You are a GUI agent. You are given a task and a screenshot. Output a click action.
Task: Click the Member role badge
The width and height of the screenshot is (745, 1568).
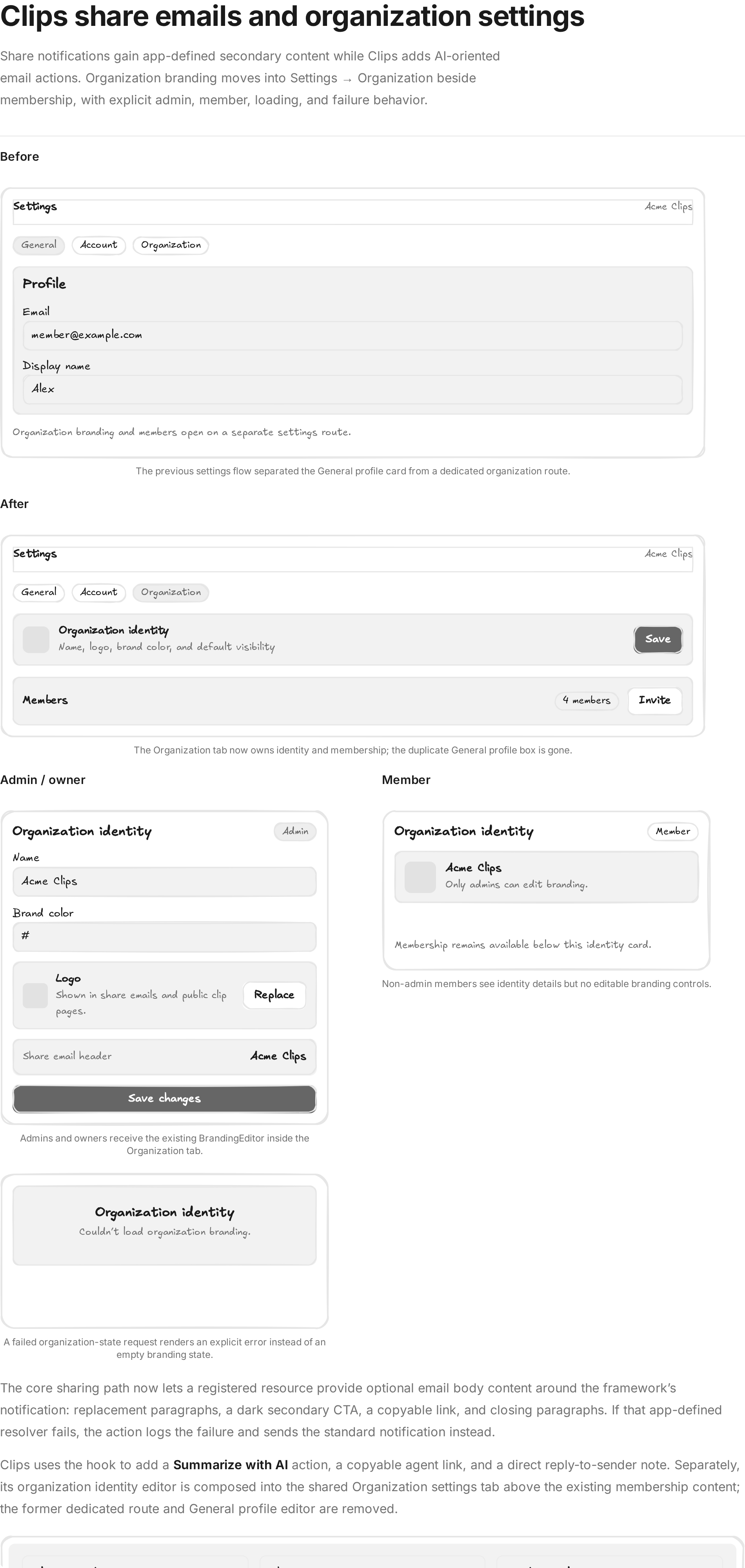[x=672, y=831]
